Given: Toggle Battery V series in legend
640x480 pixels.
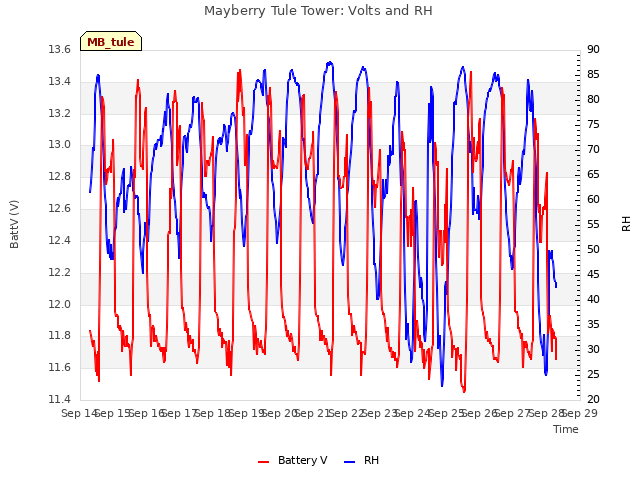Looking at the screenshot, I should pos(292,460).
